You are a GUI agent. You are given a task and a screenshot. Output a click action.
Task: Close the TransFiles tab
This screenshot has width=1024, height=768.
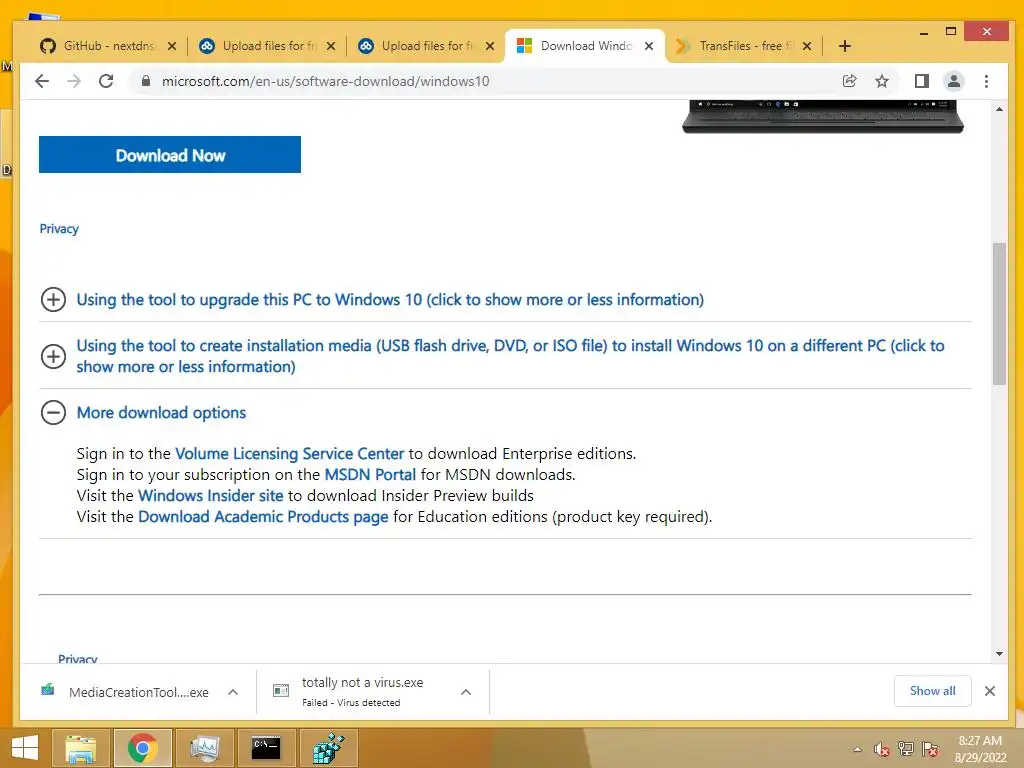tap(807, 46)
